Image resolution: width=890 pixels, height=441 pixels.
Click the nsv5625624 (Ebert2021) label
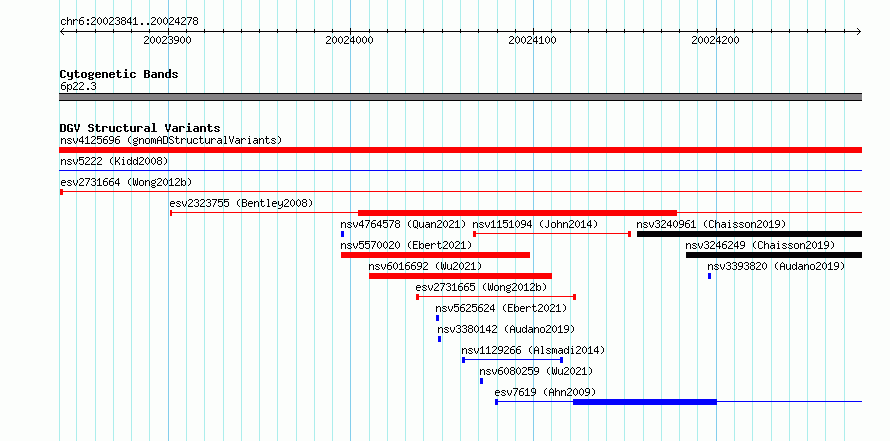(x=501, y=308)
